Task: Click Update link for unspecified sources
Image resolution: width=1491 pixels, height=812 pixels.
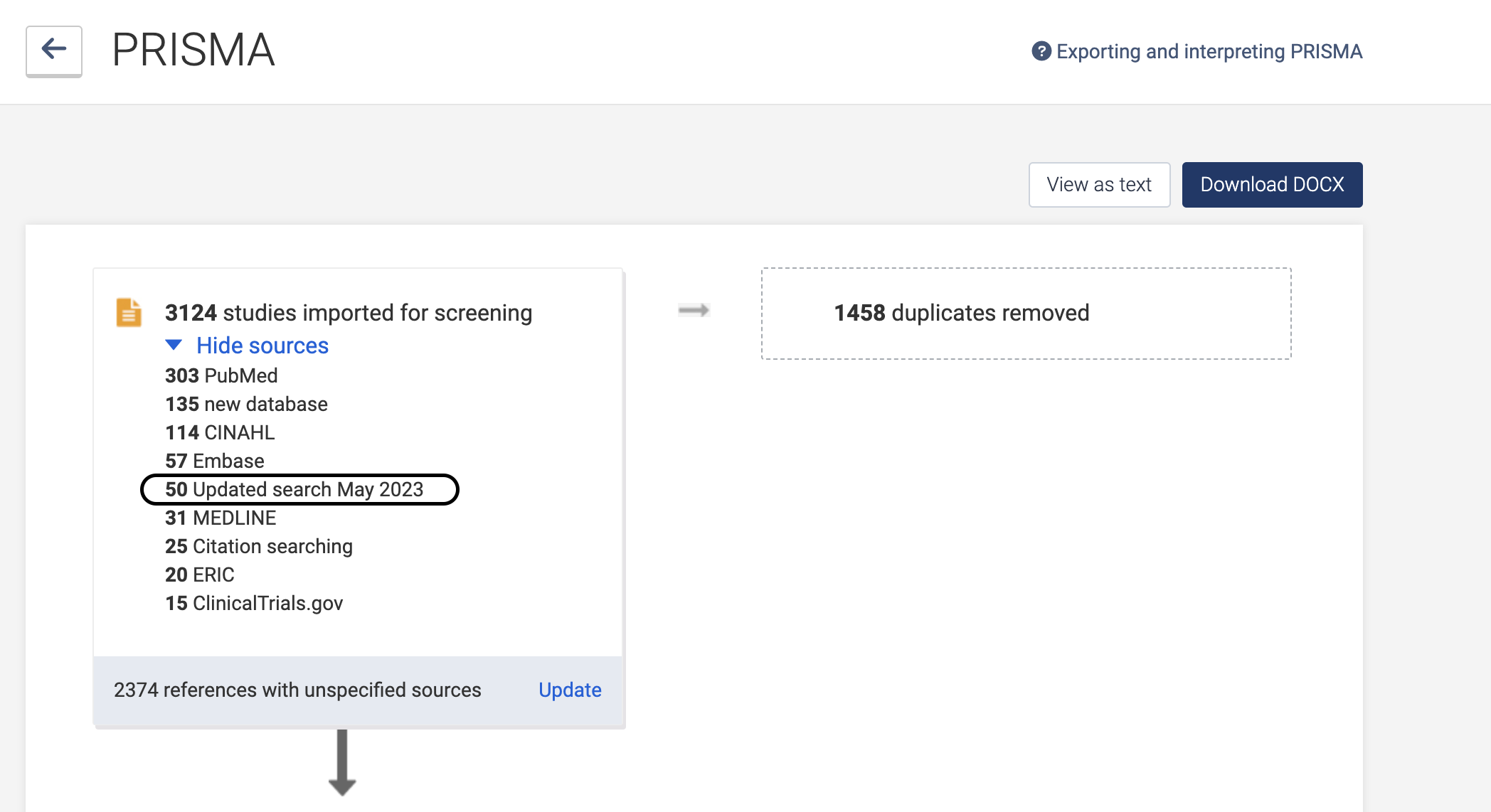Action: click(570, 690)
